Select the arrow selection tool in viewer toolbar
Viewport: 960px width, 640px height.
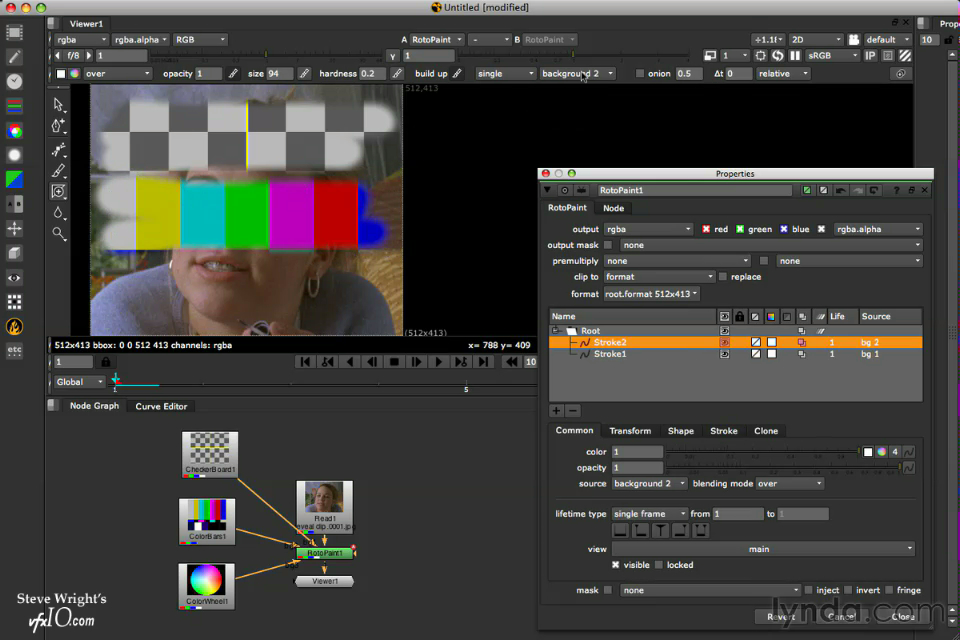[x=59, y=105]
